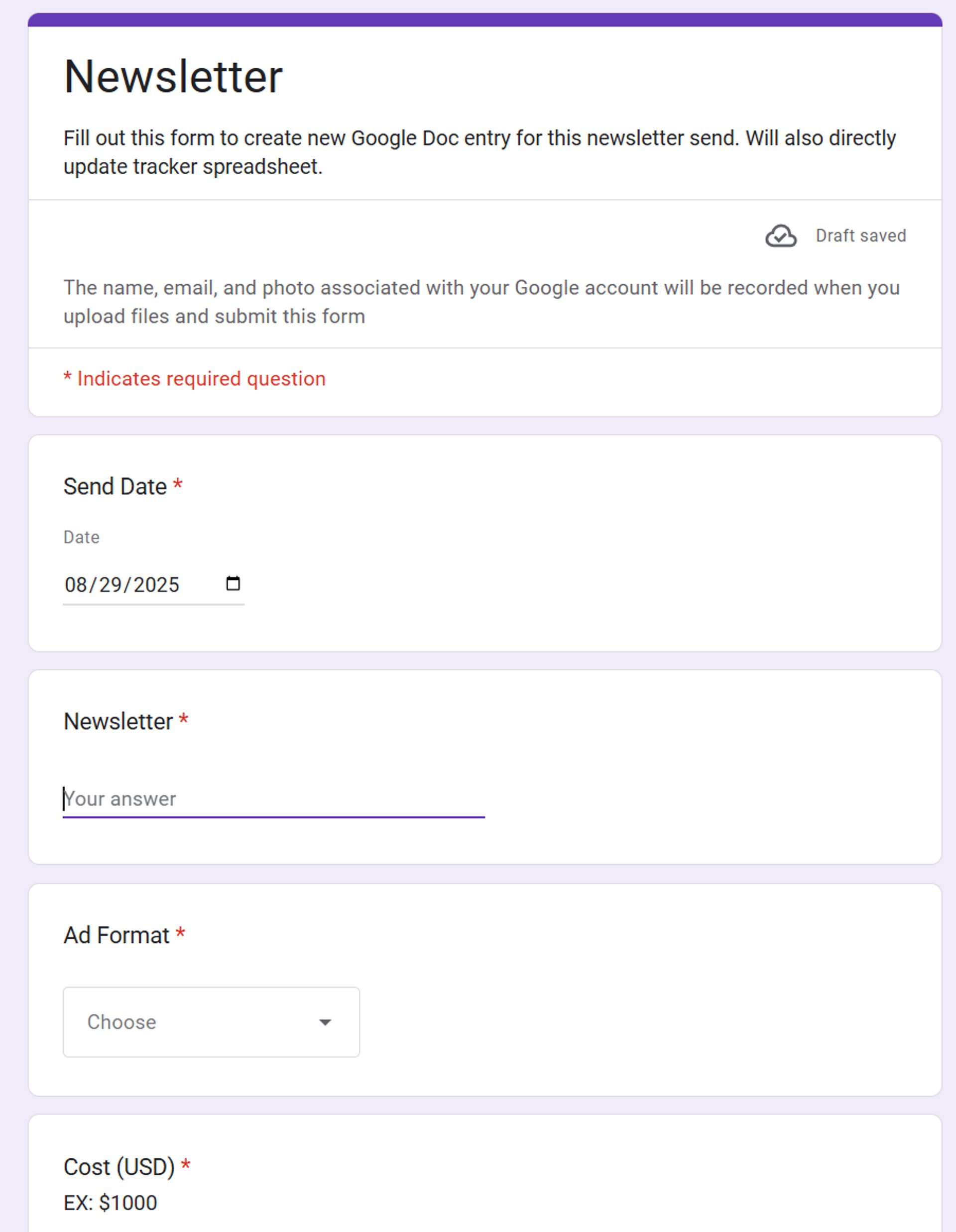Click the 'Send Date' question label
This screenshot has width=956, height=1232.
pyautogui.click(x=115, y=486)
